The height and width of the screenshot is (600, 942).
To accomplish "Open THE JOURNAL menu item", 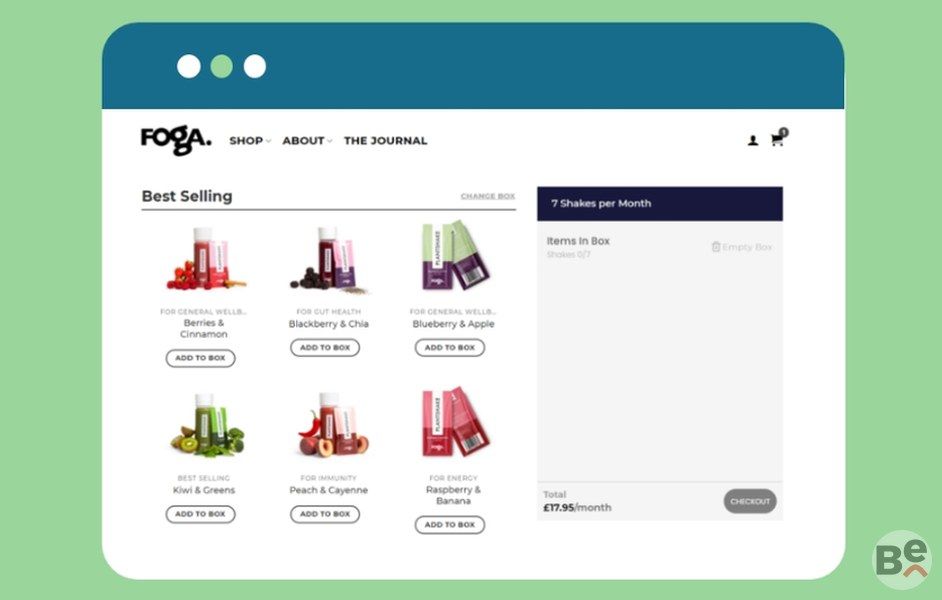I will pos(385,141).
